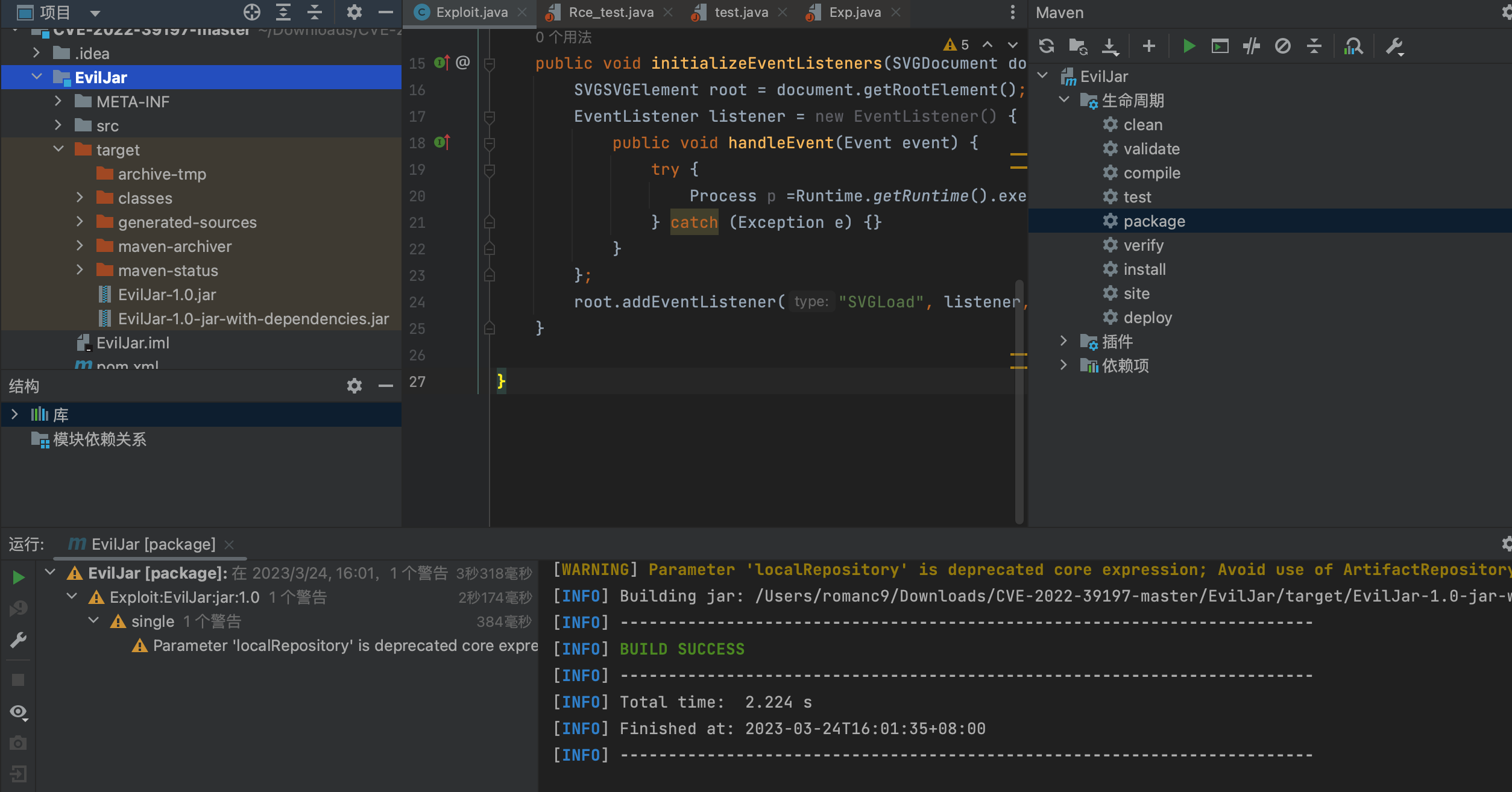Show Maven dependencies diagram
The height and width of the screenshot is (792, 1512).
pyautogui.click(x=1353, y=46)
